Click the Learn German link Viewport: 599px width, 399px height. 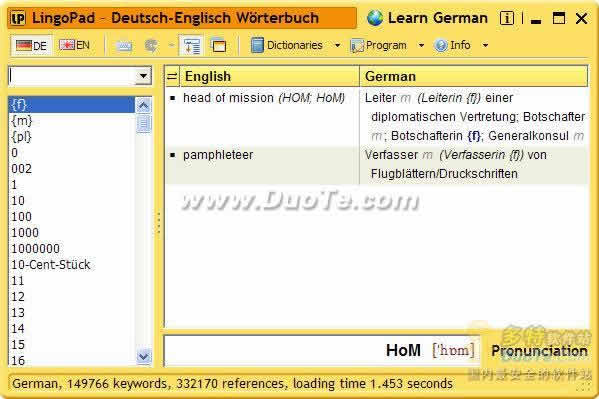438,18
